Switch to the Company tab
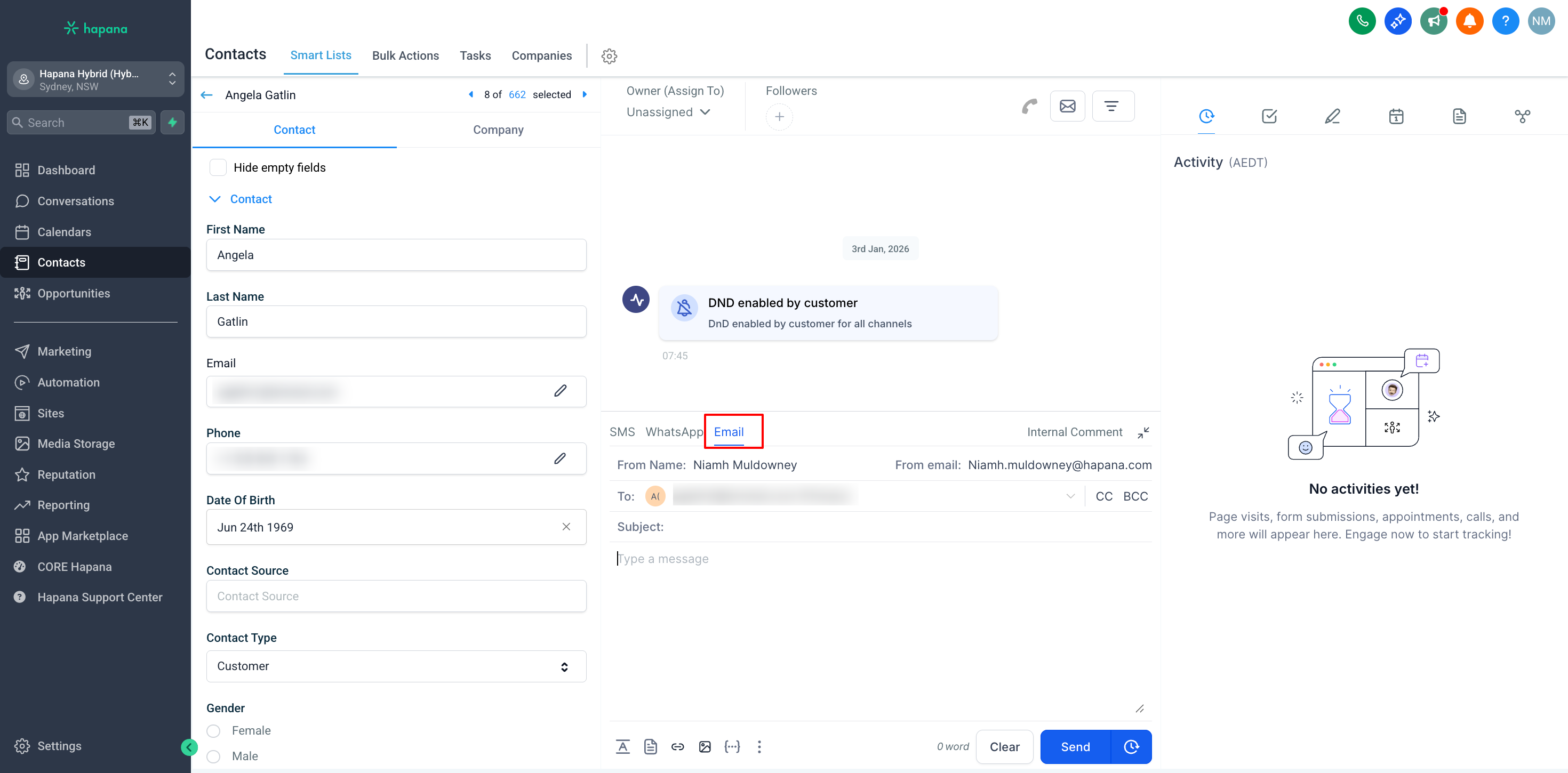 498,130
